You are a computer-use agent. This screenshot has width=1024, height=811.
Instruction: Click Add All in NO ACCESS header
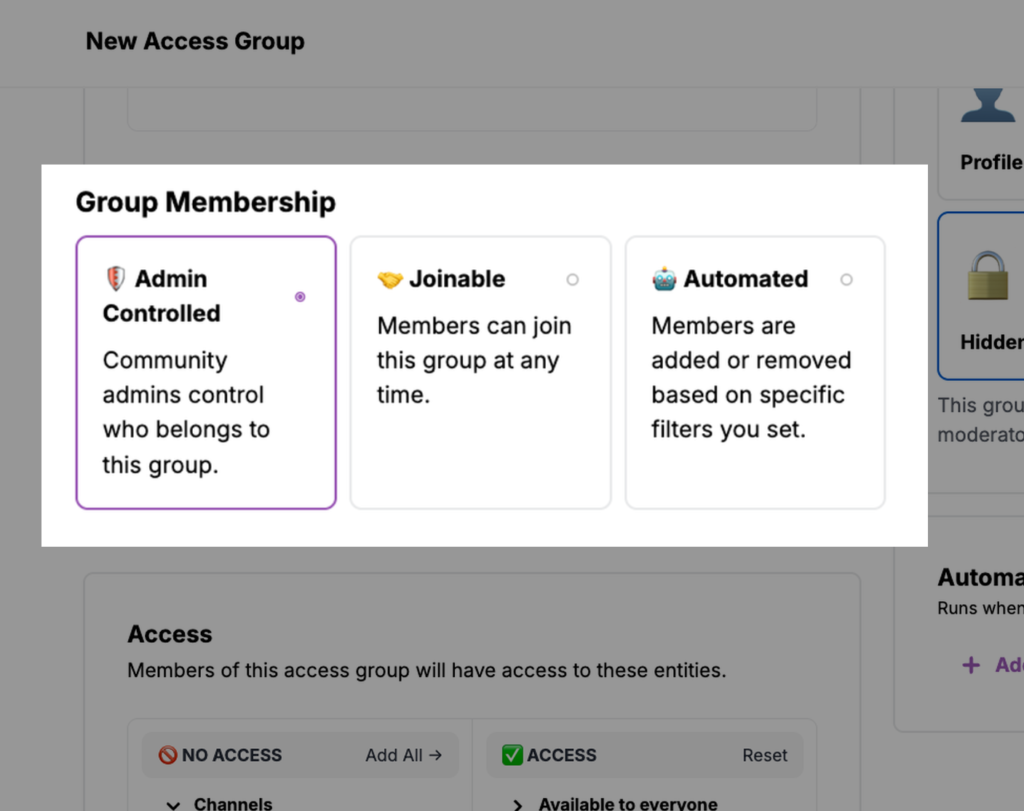tap(404, 755)
